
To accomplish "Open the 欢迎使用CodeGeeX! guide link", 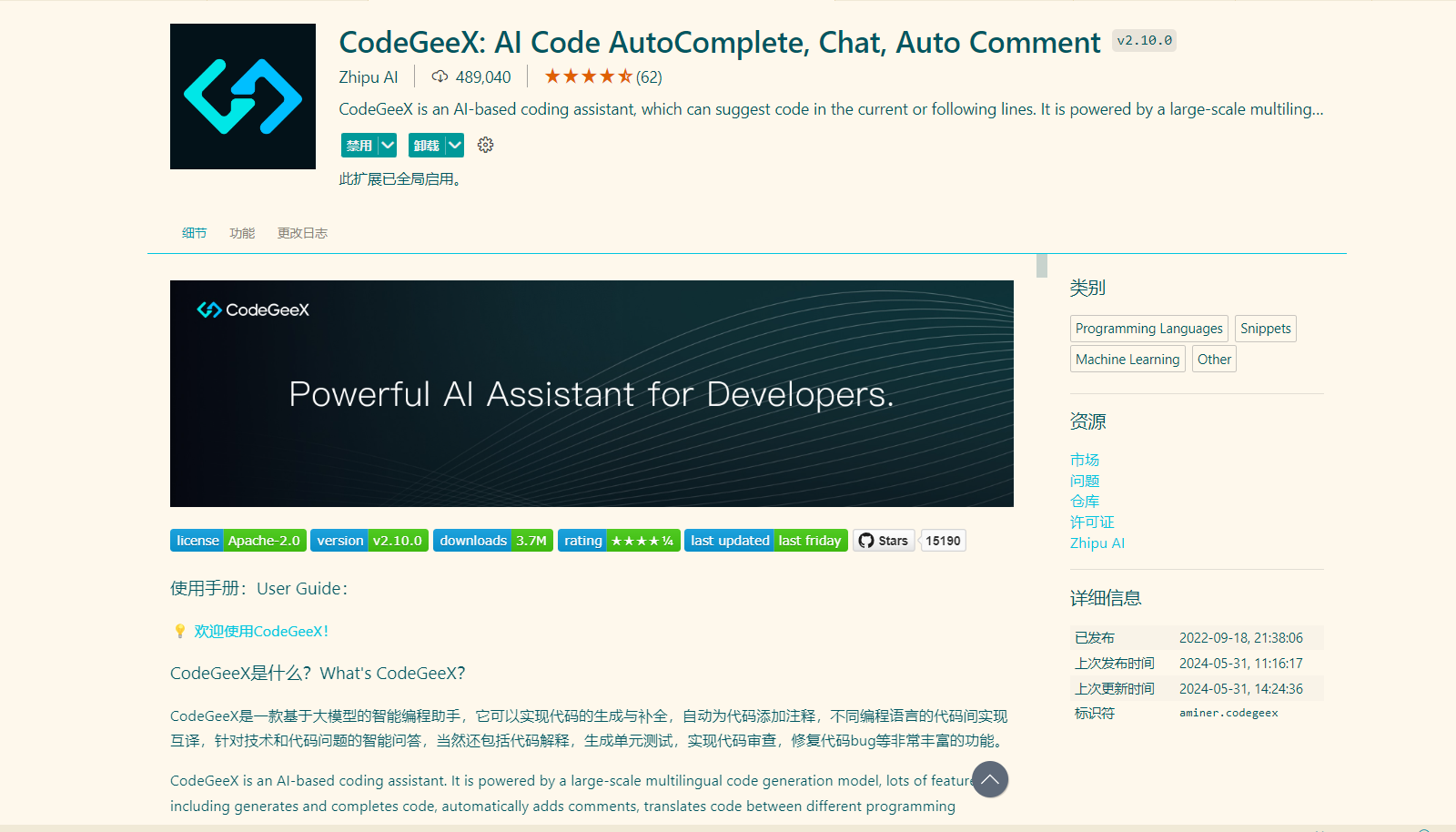I will (x=261, y=631).
